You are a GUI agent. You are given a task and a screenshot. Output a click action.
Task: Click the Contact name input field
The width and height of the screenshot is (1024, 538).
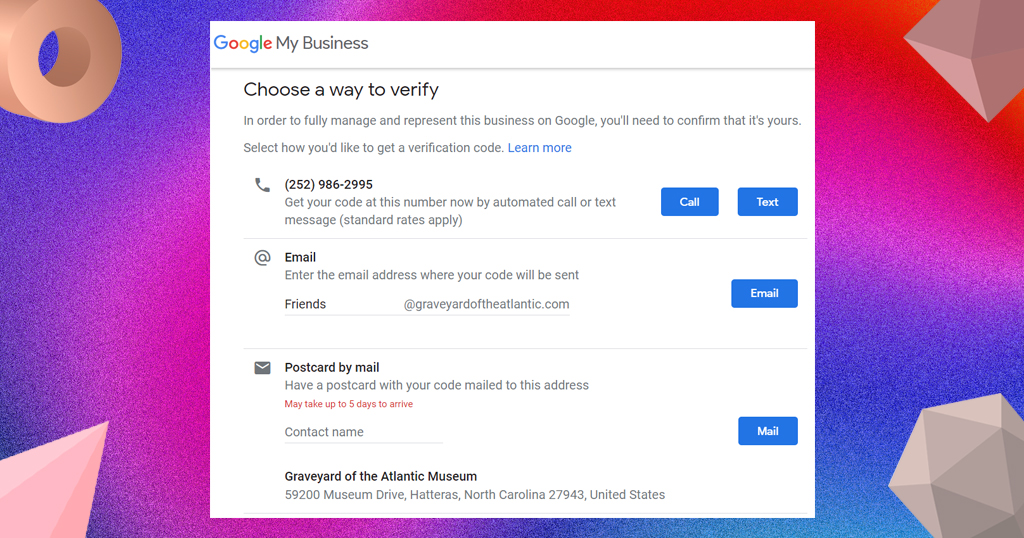(364, 432)
